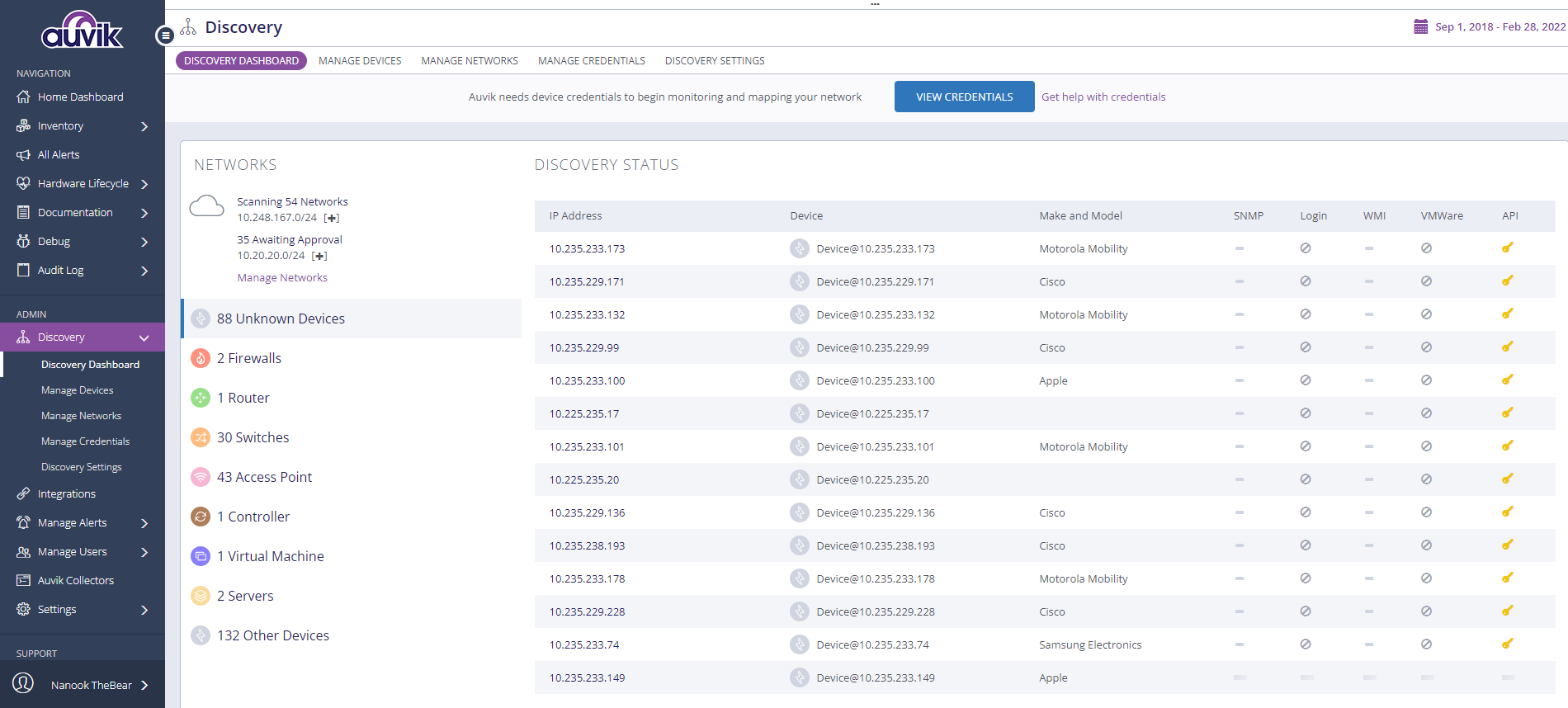Expand the Hardware Lifecycle chevron
The image size is (1568, 708).
(144, 184)
